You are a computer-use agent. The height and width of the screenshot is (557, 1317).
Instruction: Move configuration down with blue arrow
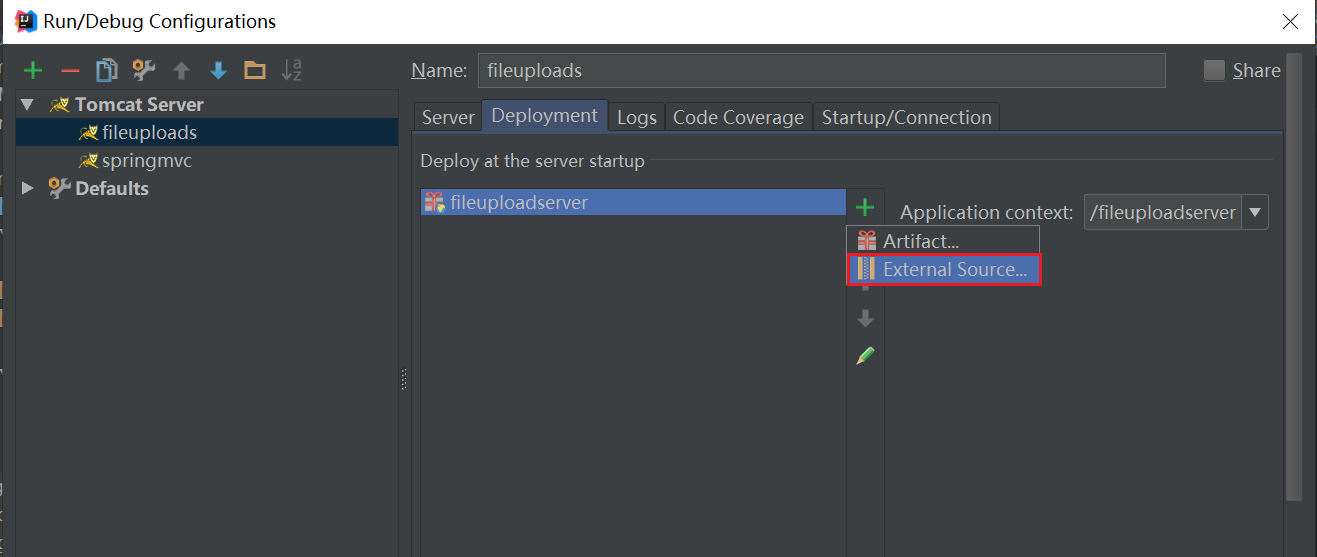[x=218, y=71]
